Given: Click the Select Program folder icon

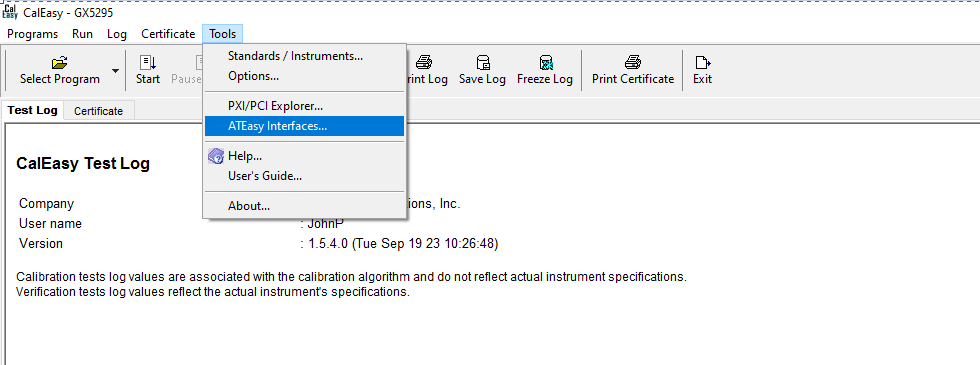Looking at the screenshot, I should [x=59, y=62].
